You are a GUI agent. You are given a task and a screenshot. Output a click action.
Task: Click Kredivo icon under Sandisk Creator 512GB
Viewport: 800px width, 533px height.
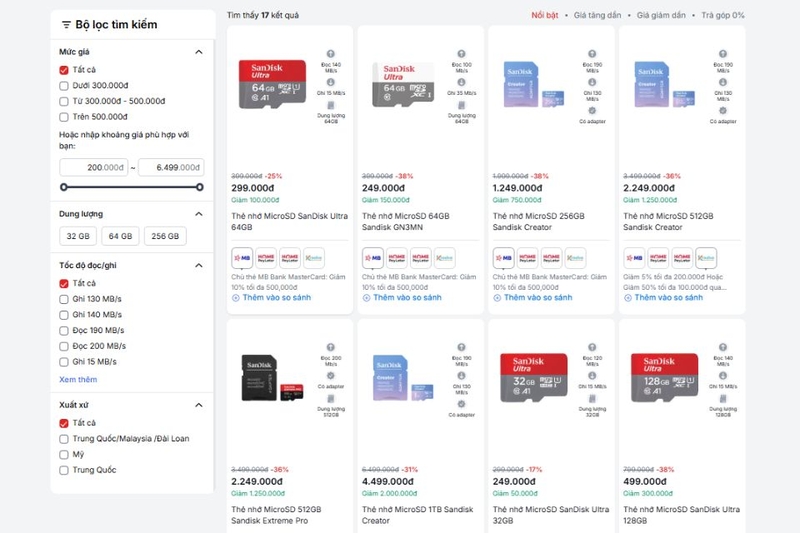pos(706,258)
